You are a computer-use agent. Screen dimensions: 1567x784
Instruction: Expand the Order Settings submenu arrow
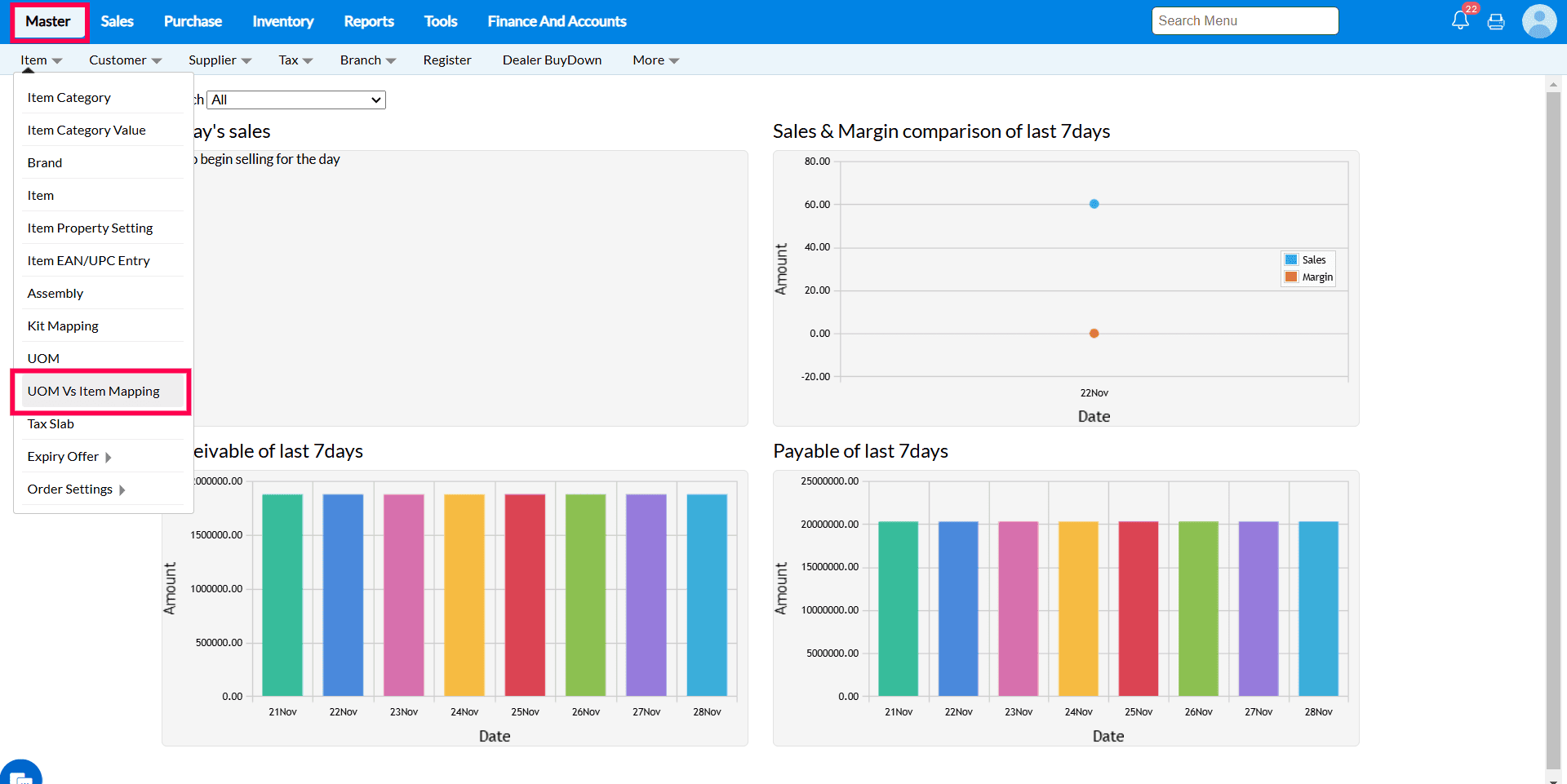tap(122, 489)
